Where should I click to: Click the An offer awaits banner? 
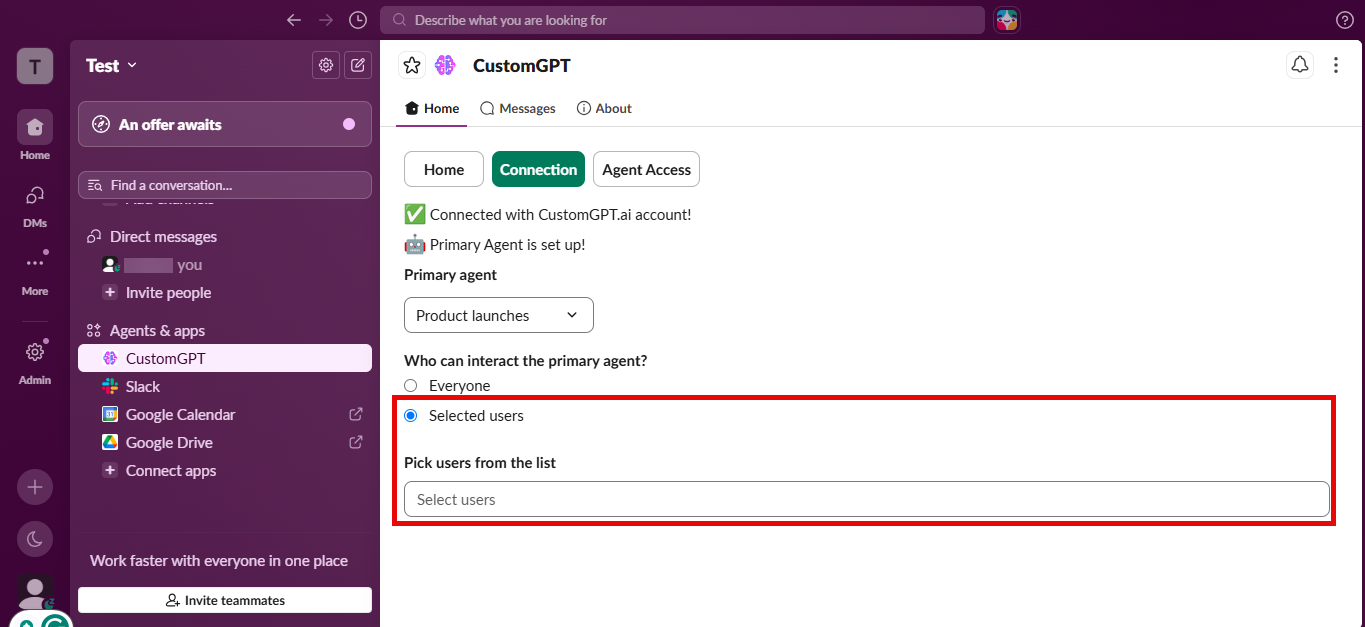coord(225,124)
